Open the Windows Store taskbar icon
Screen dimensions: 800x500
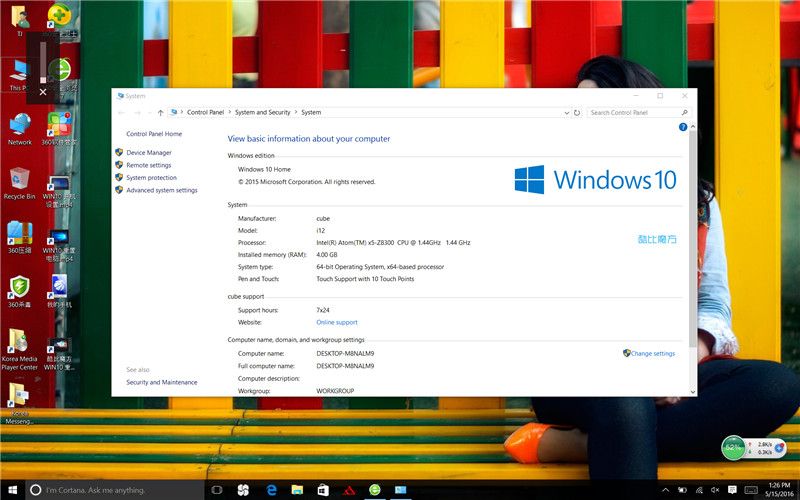click(323, 490)
